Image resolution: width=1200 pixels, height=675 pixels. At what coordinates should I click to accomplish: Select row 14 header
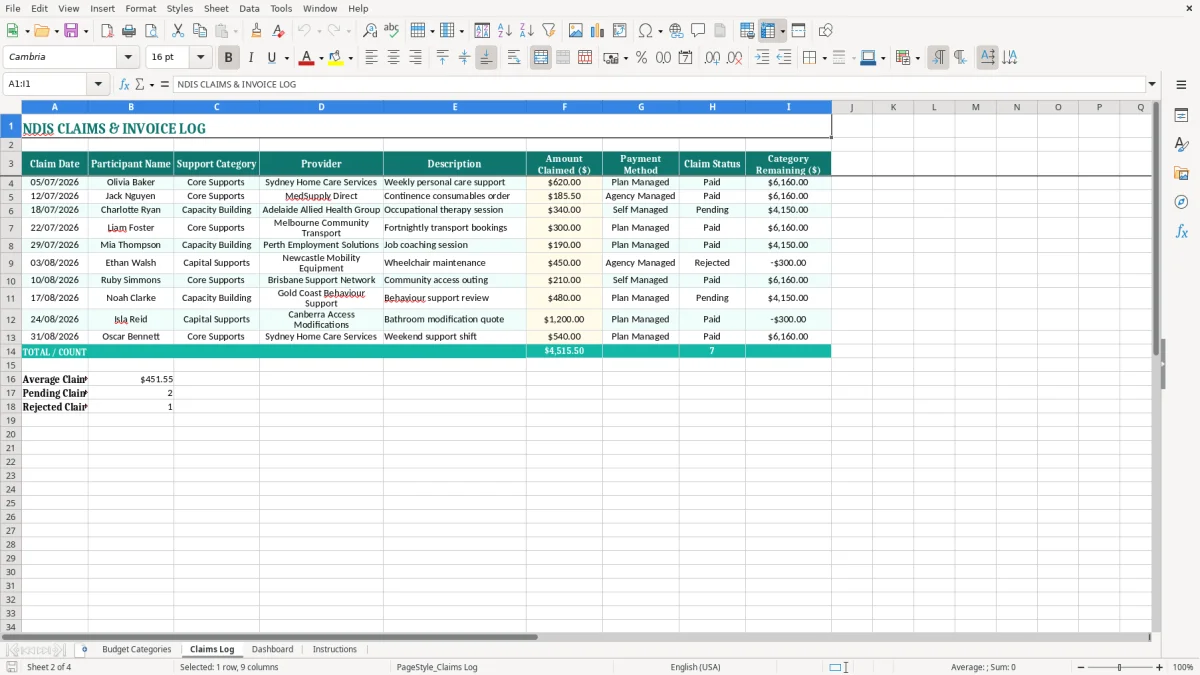pyautogui.click(x=11, y=352)
